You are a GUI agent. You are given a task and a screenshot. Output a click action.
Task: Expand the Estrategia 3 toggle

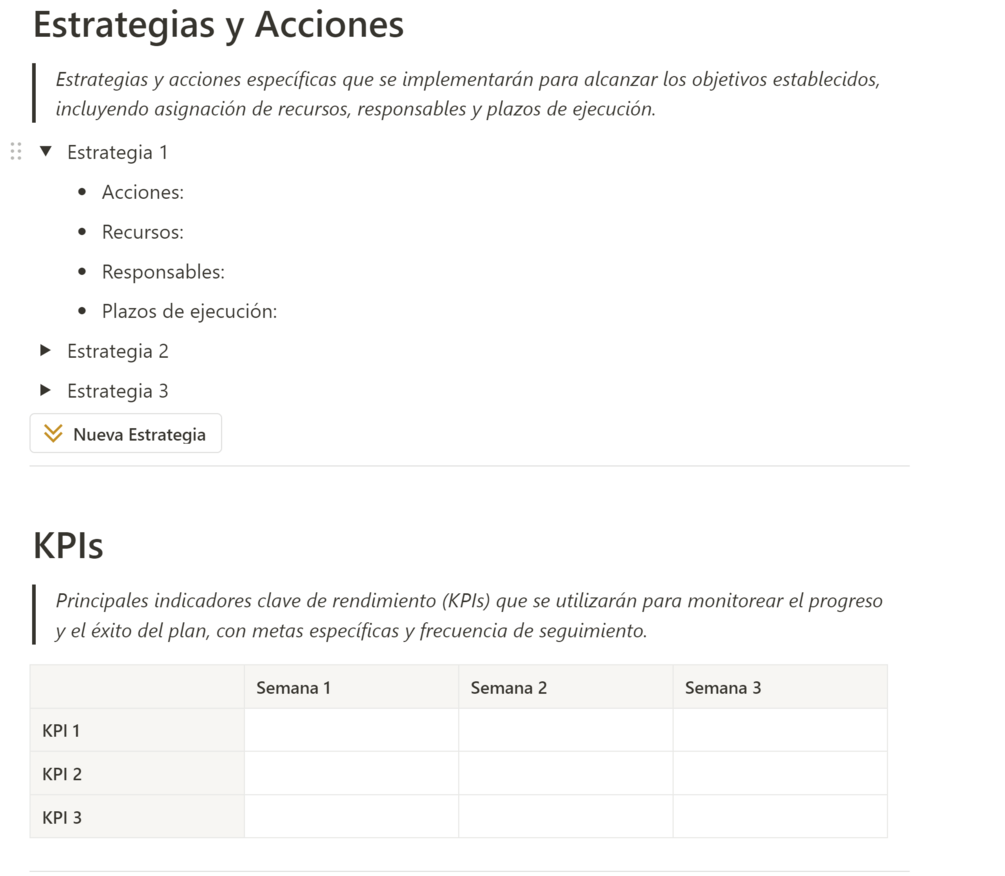[45, 391]
